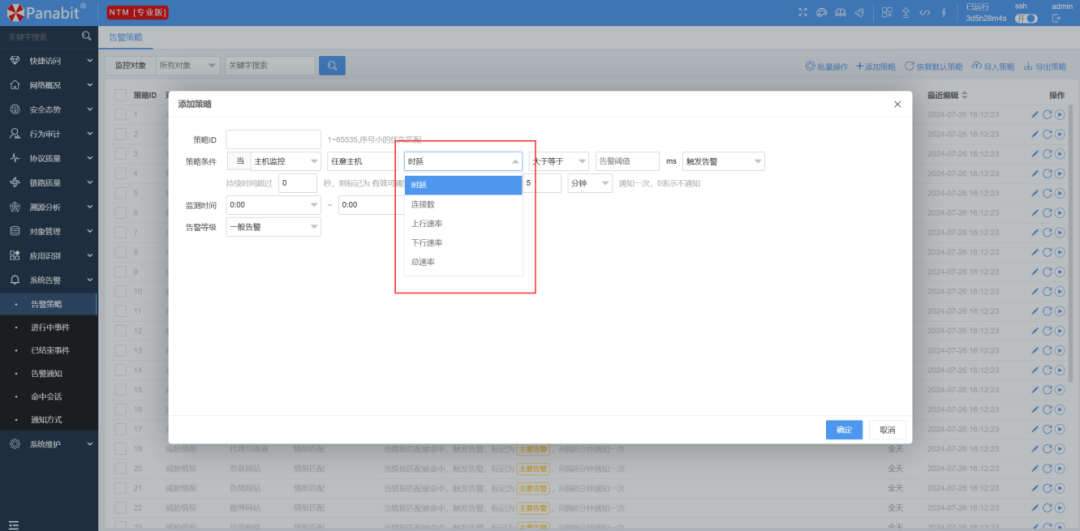The image size is (1080, 531).
Task: Open the 所有对象 monitor object dropdown
Action: click(188, 65)
